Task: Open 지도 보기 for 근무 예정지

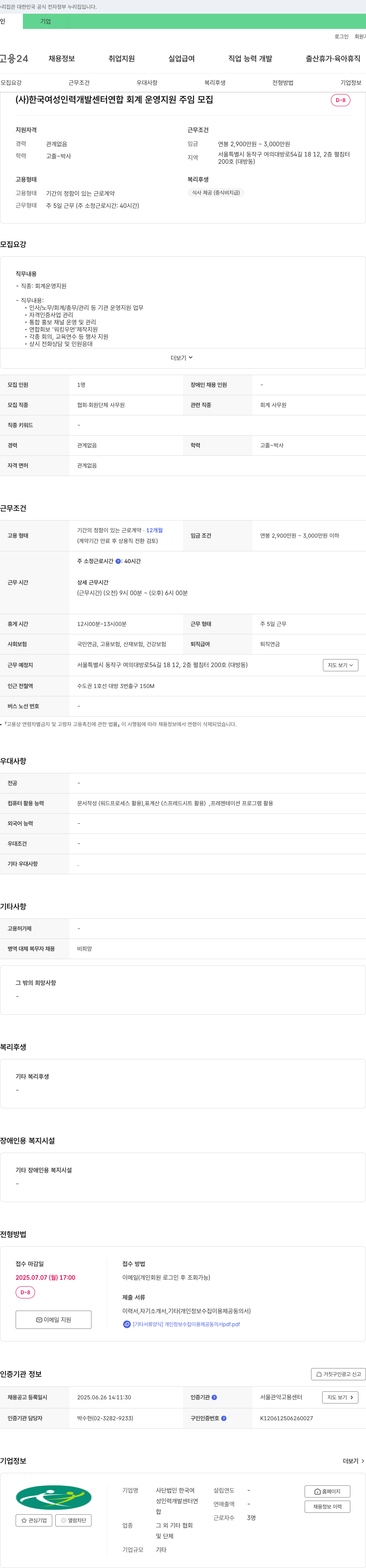Action: coord(340,665)
